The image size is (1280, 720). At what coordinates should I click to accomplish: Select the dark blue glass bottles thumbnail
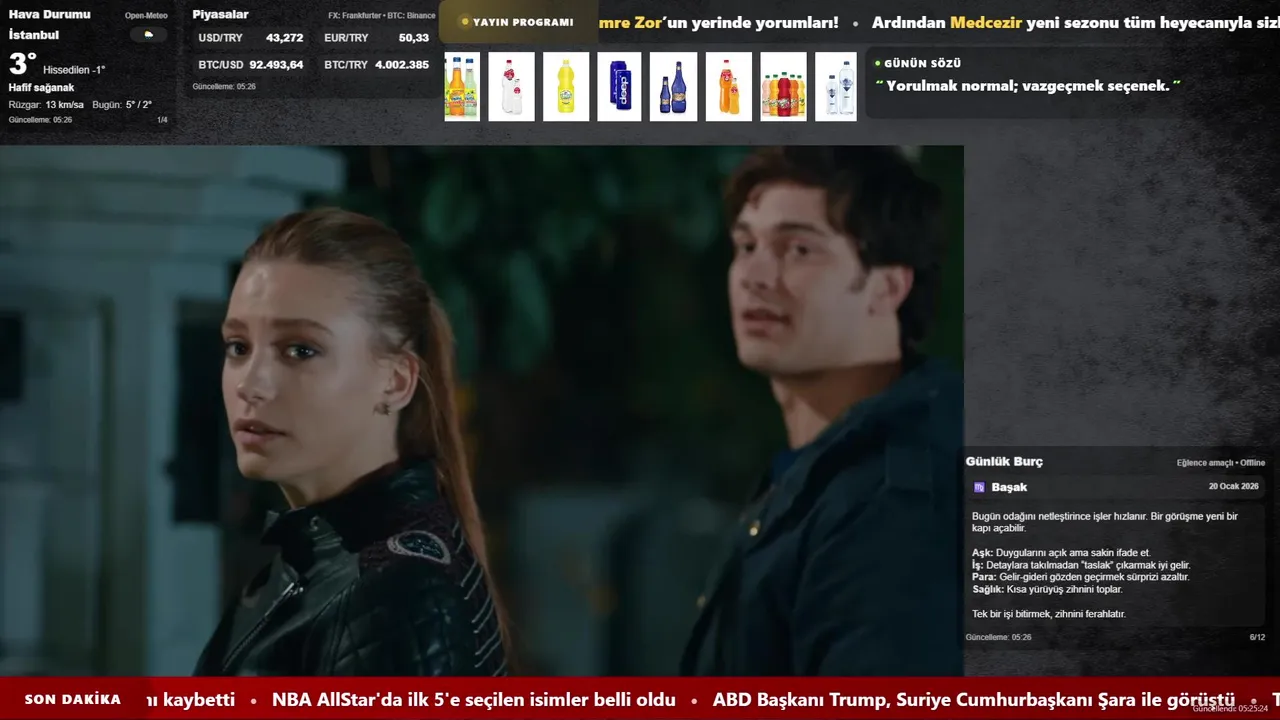673,87
